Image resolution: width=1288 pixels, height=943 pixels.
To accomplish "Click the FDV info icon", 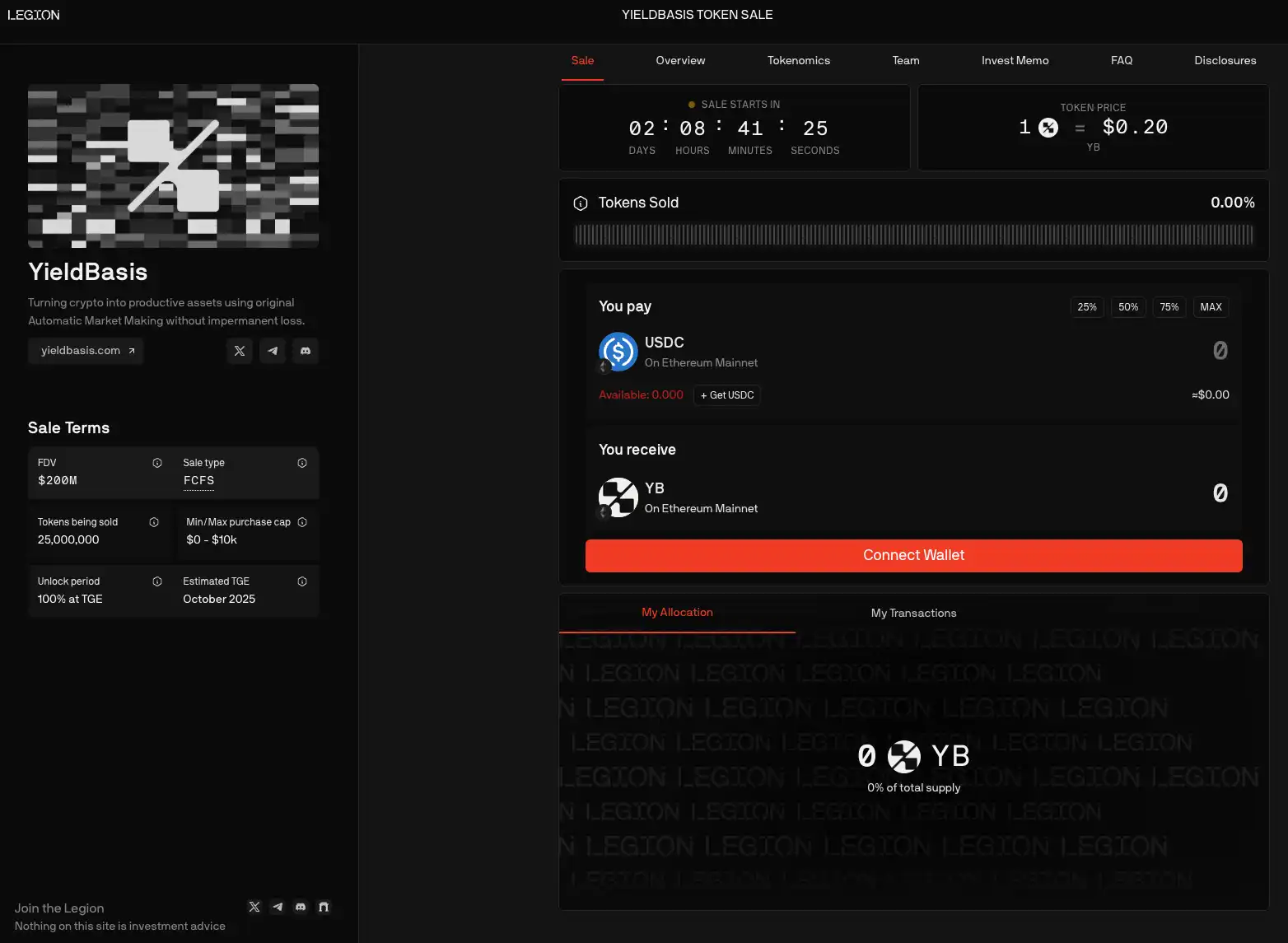I will [157, 463].
